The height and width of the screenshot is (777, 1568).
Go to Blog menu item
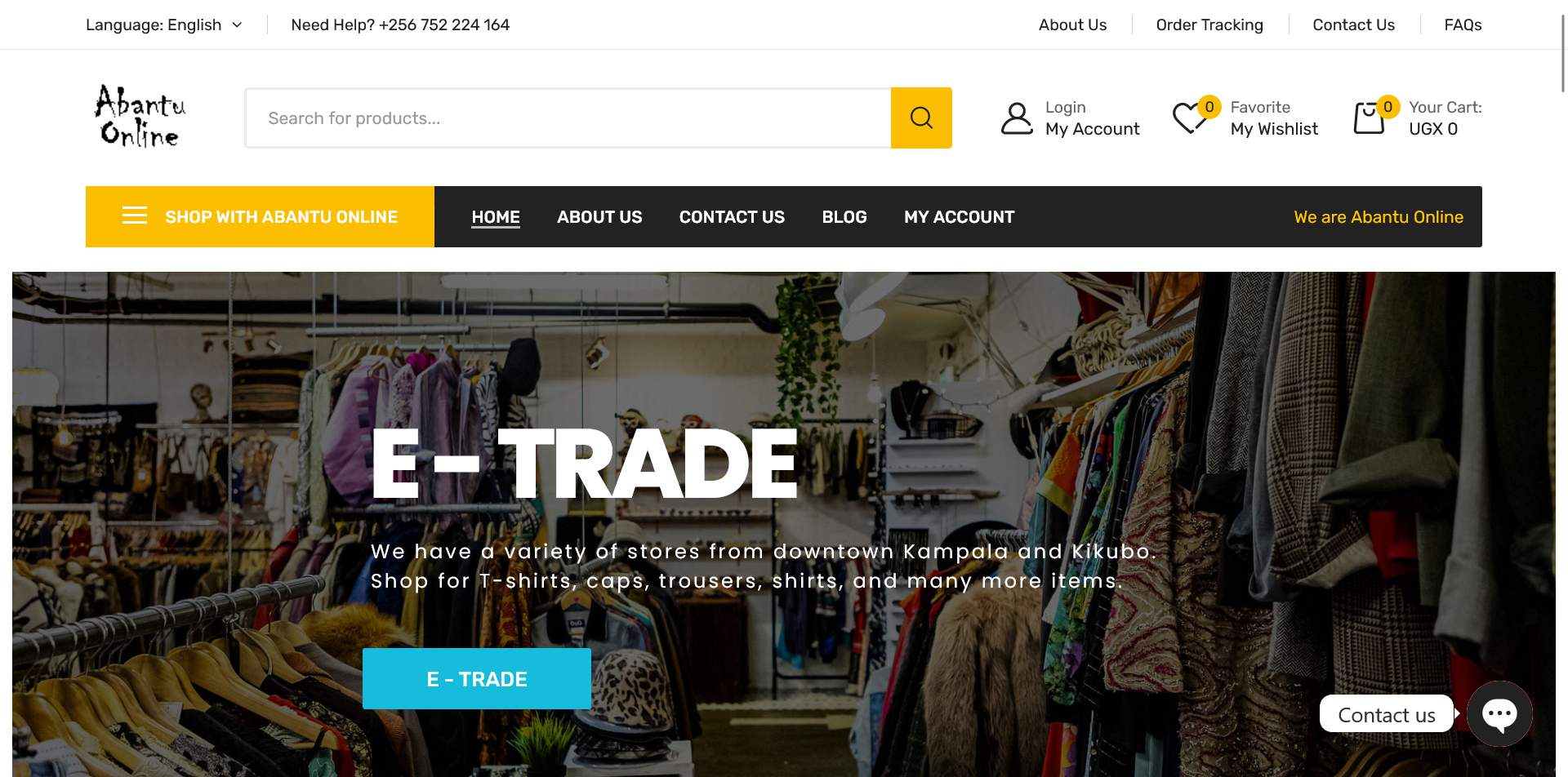(x=844, y=217)
